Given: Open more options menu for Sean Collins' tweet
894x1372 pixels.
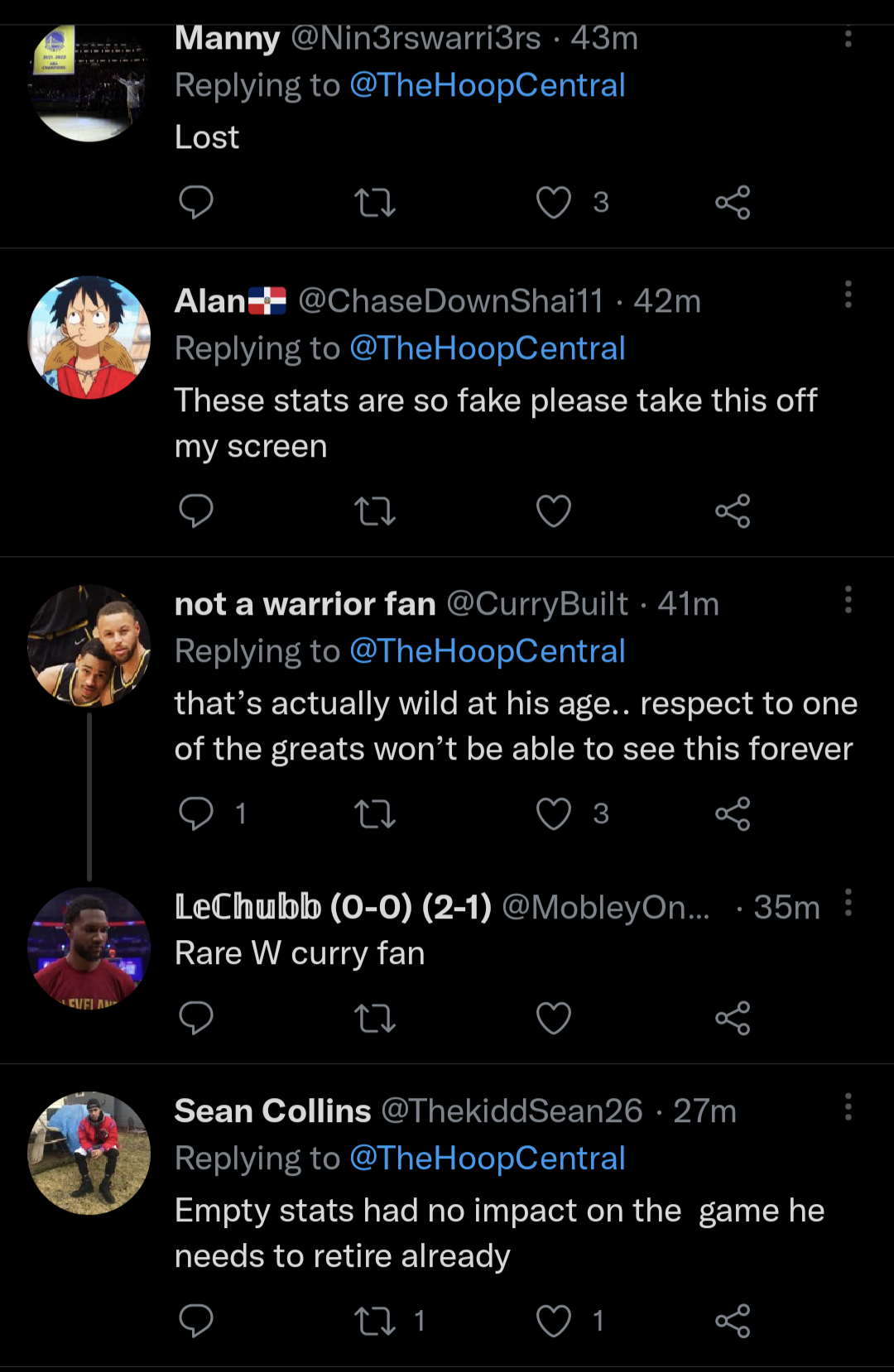Looking at the screenshot, I should (848, 1106).
